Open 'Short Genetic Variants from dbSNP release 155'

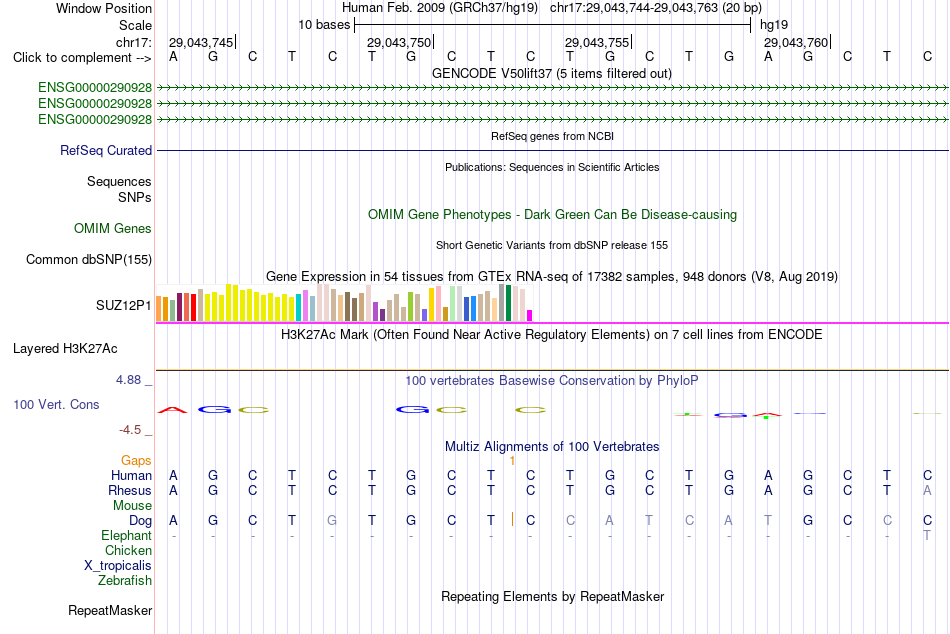pos(552,245)
